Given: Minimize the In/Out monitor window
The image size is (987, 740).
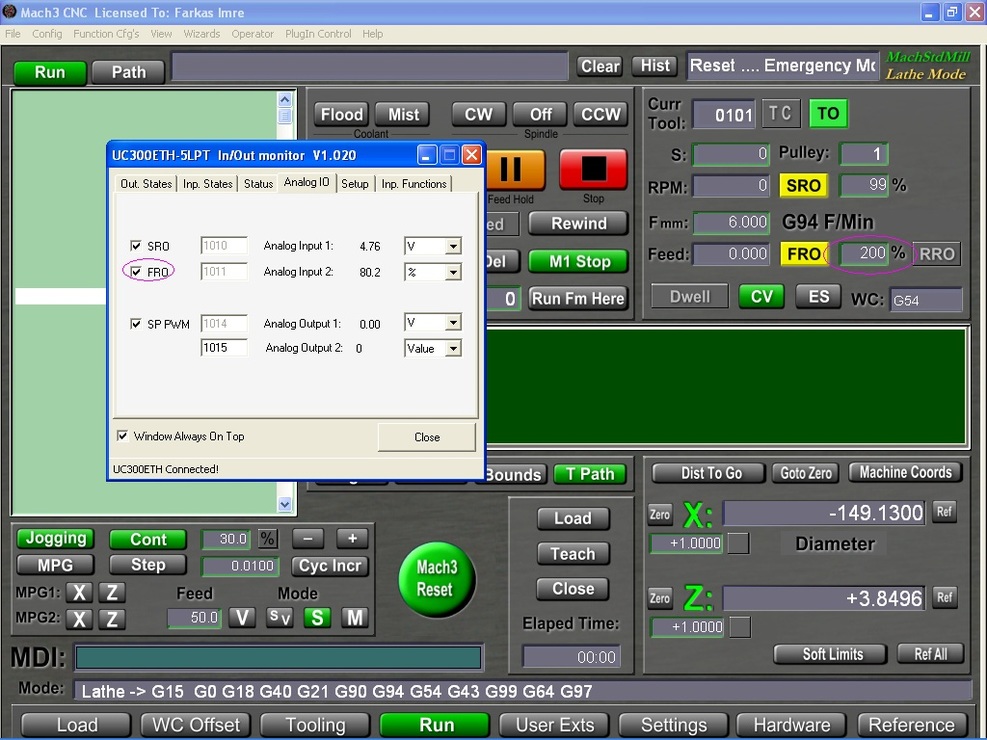Looking at the screenshot, I should (426, 155).
